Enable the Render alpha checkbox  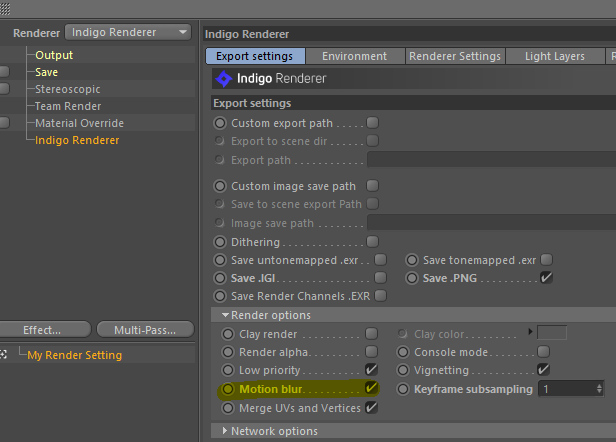pos(371,351)
